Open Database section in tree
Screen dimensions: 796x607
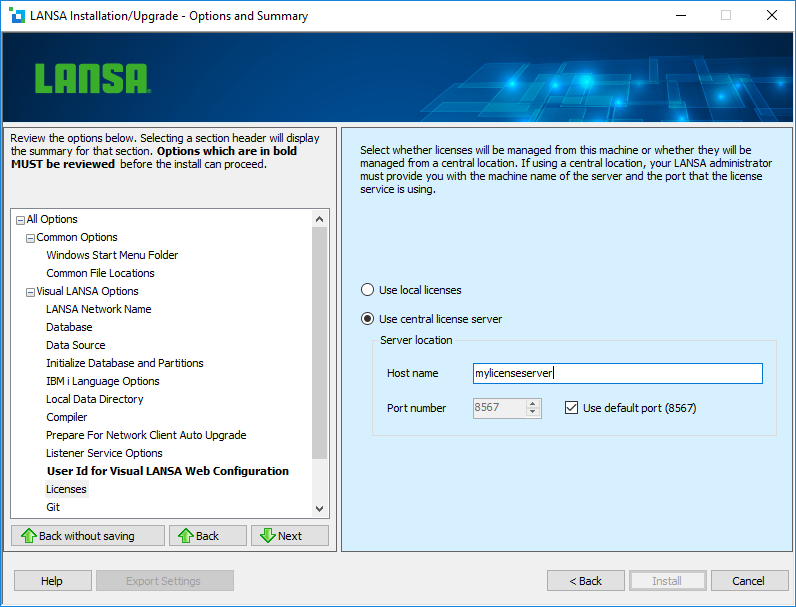(x=69, y=327)
